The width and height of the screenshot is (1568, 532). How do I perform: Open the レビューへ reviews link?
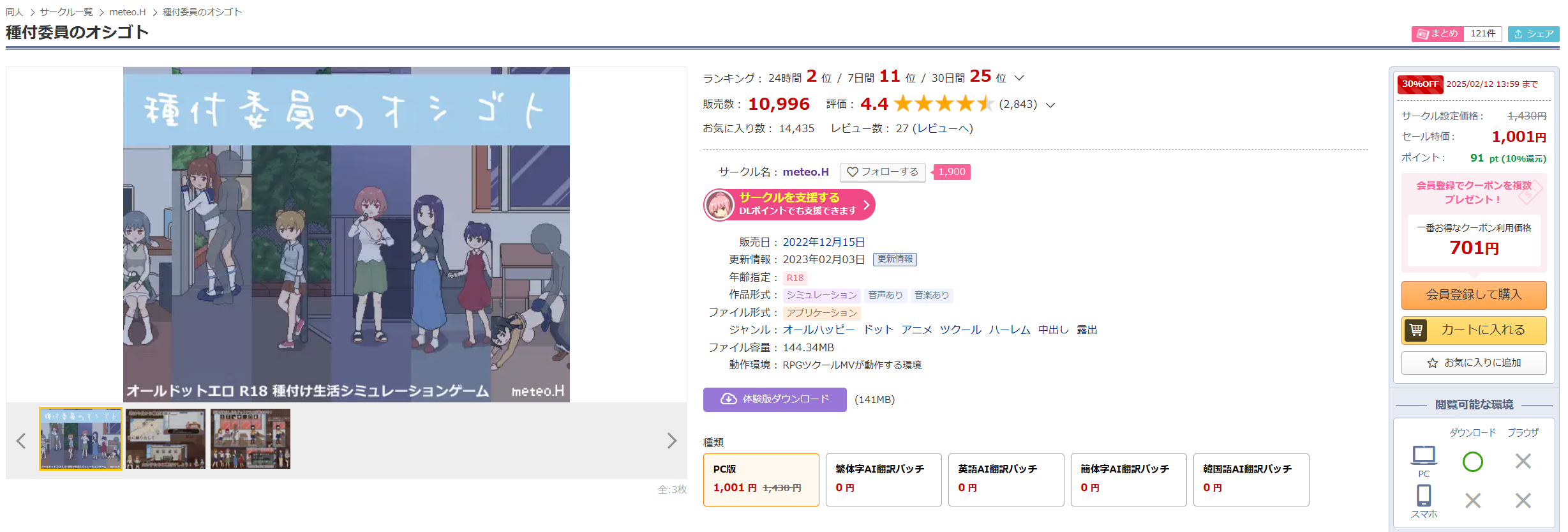(x=943, y=128)
